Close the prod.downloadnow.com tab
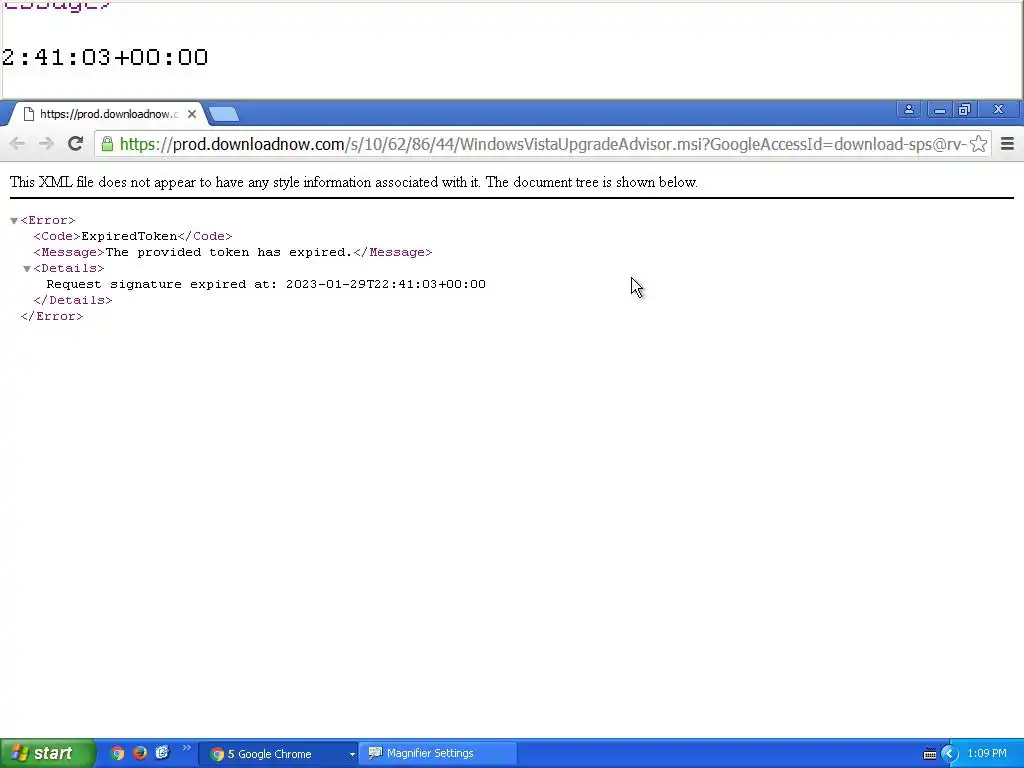Screen dimensions: 1024x768 click(x=191, y=114)
